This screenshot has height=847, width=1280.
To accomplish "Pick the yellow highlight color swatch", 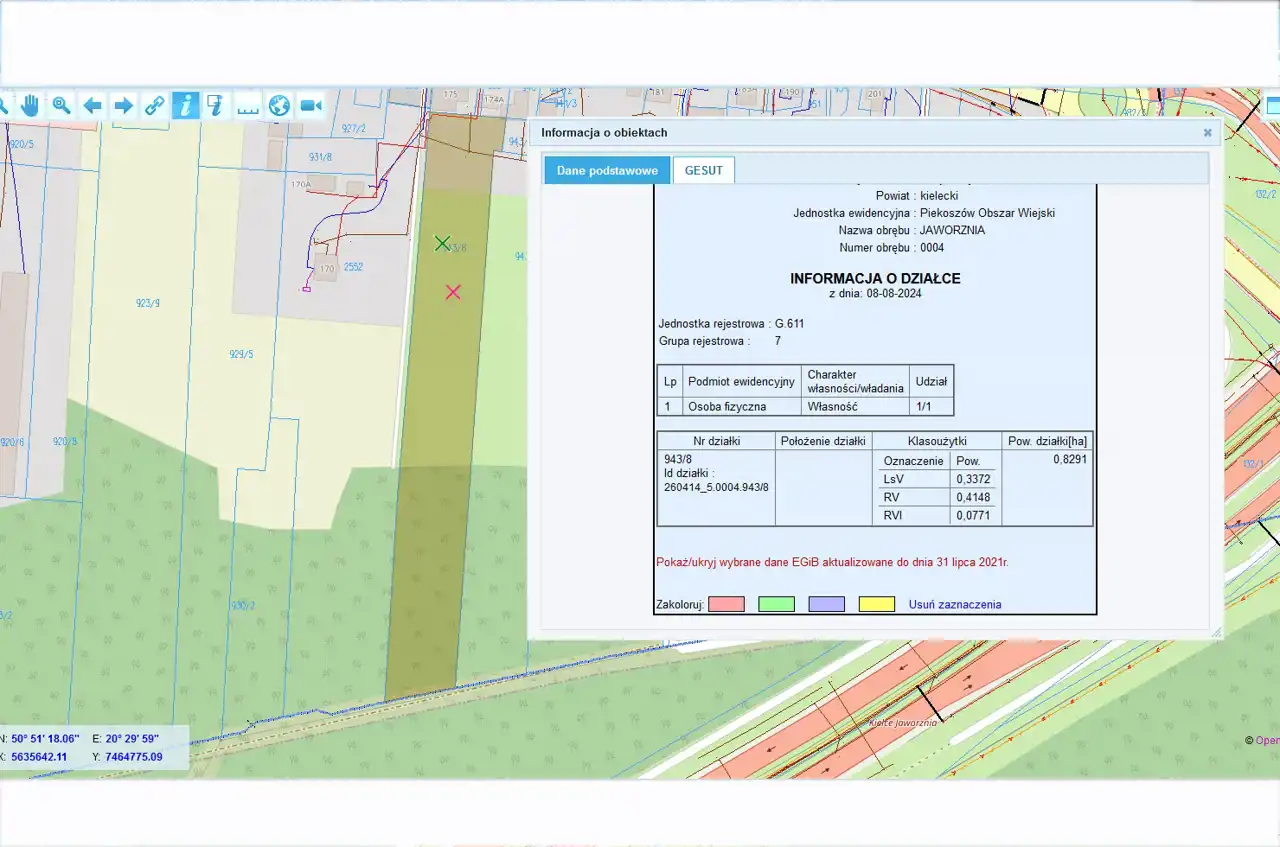I will (x=877, y=604).
